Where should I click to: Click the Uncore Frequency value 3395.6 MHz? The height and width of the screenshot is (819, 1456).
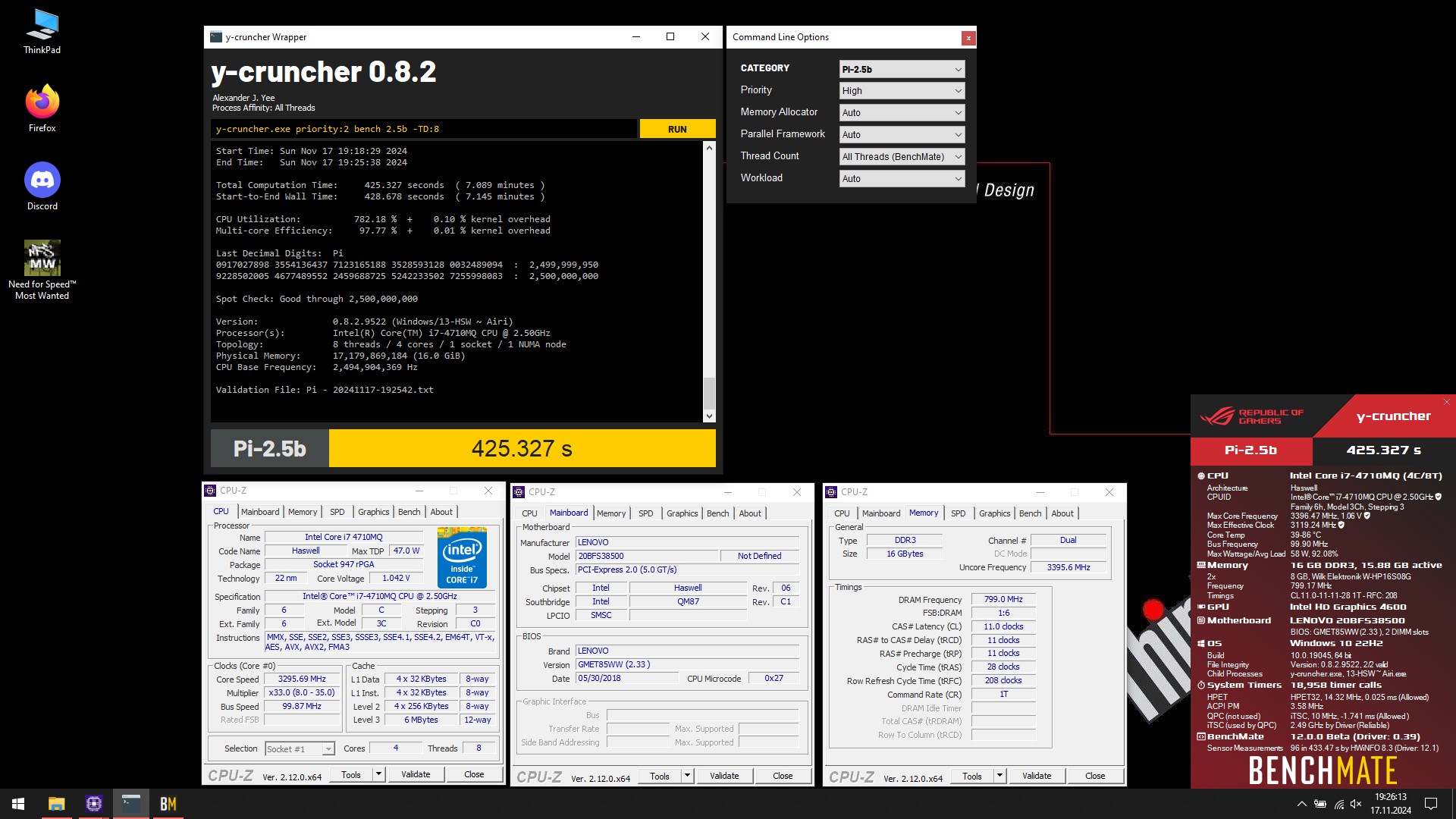tap(1068, 567)
